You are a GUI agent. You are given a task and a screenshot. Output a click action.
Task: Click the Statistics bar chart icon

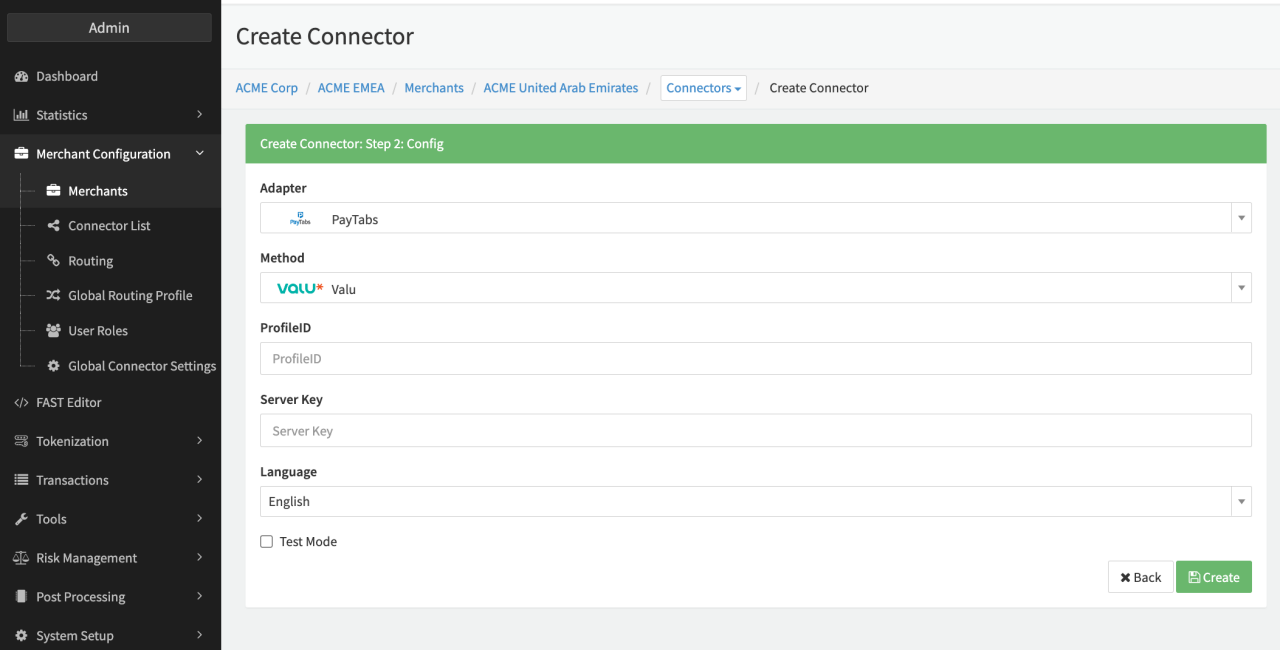point(21,116)
